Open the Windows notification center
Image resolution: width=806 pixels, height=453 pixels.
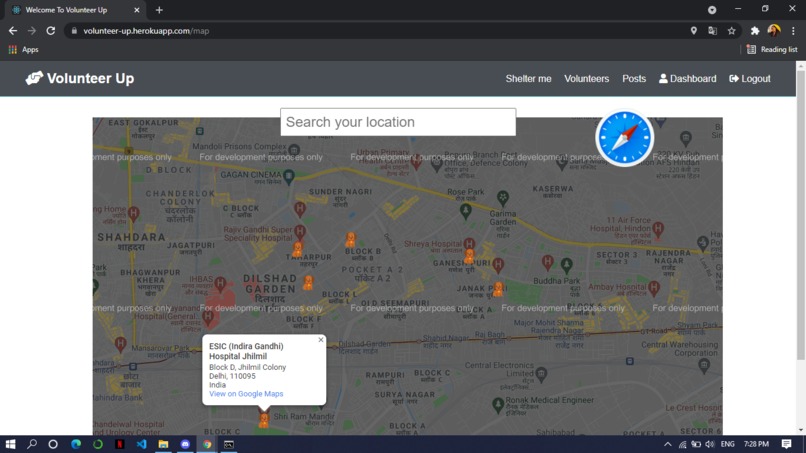tap(786, 444)
